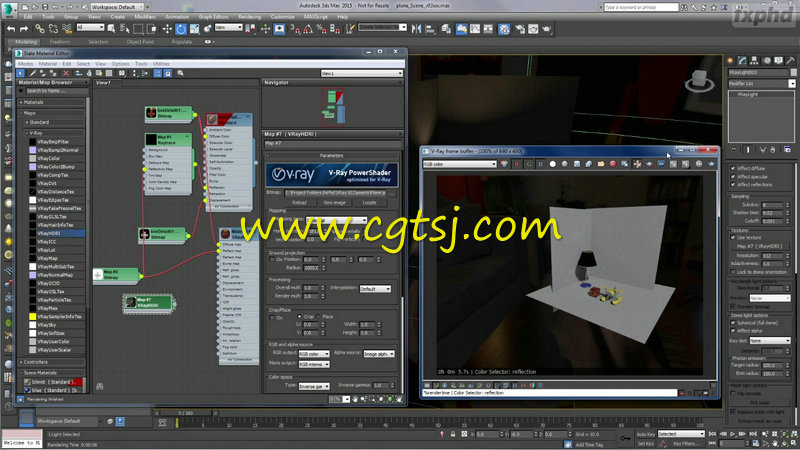This screenshot has width=800, height=450.
Task: Toggle the Affect specular checkbox
Action: [x=733, y=176]
